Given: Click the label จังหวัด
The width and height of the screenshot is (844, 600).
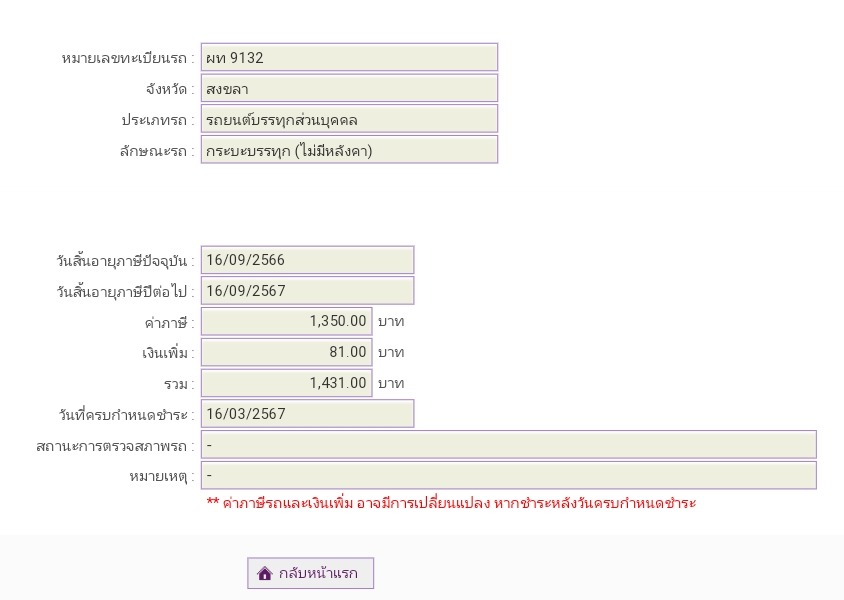Looking at the screenshot, I should [170, 89].
